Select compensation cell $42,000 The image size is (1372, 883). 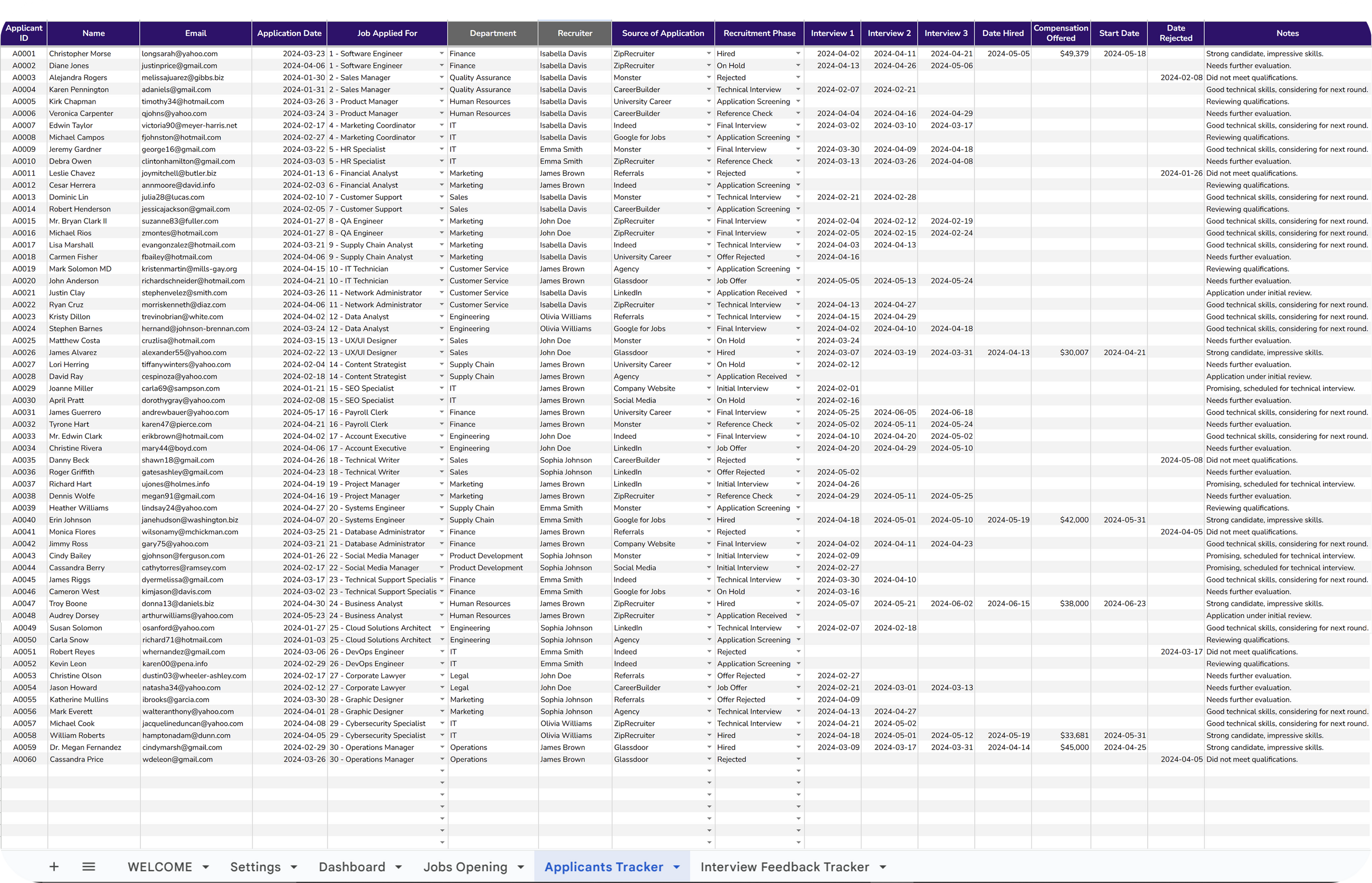[x=1061, y=520]
